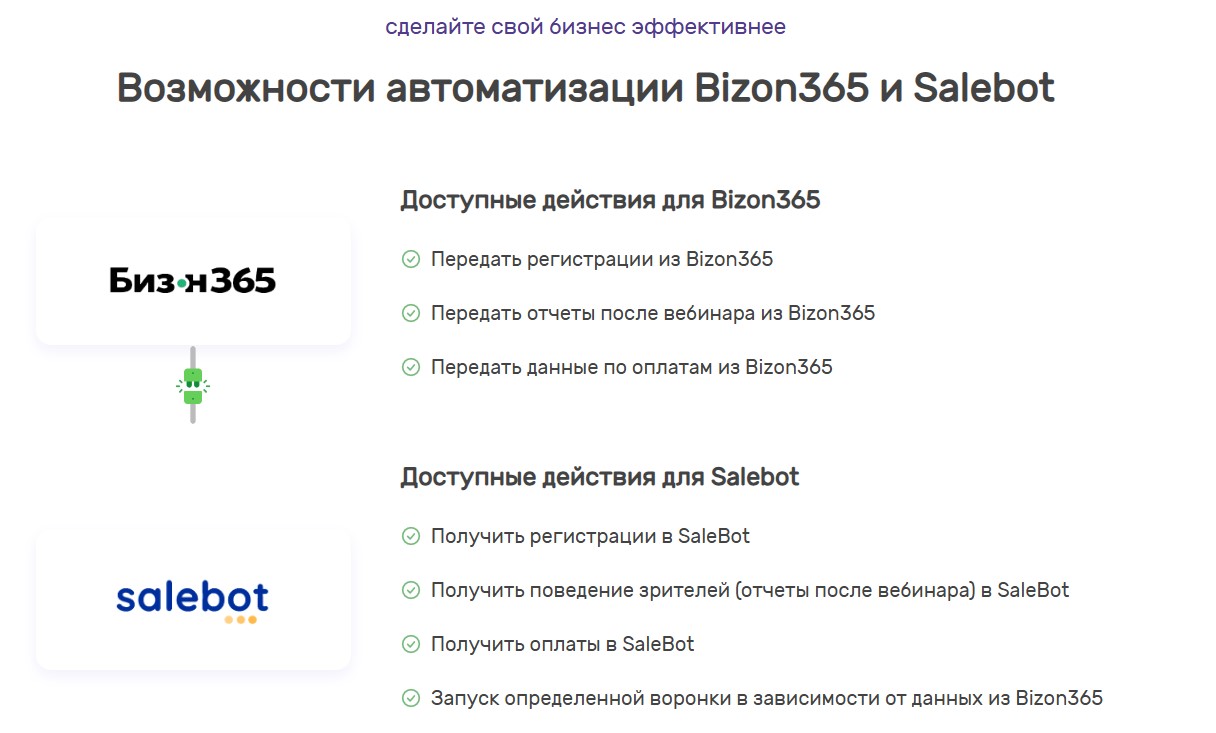This screenshot has height=733, width=1216.
Task: Click checkmark icon beside Передать регистрации из Bizon365
Action: [411, 260]
